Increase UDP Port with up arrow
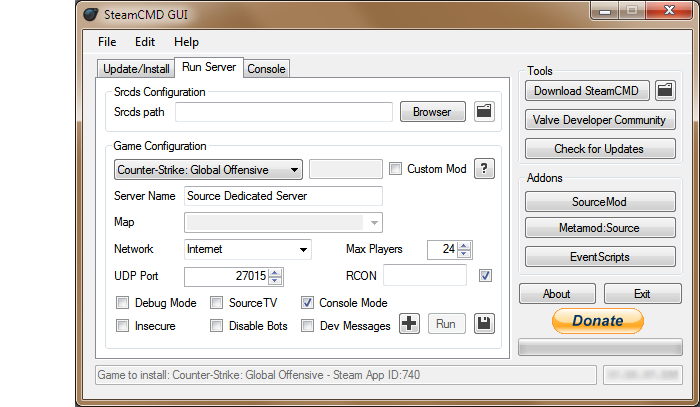The width and height of the screenshot is (700, 407). [275, 272]
